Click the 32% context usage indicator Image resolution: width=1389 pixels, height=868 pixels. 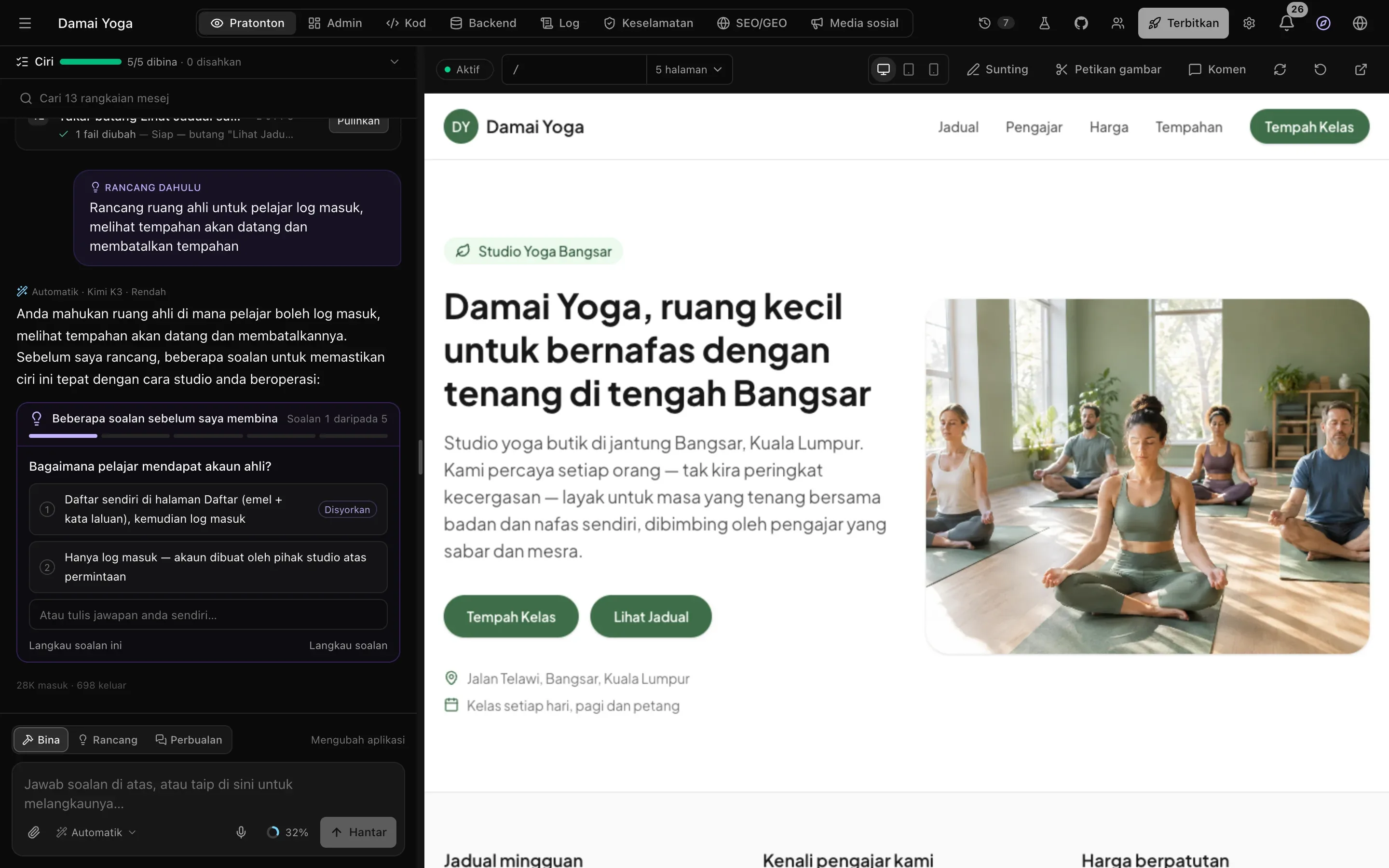[x=287, y=832]
